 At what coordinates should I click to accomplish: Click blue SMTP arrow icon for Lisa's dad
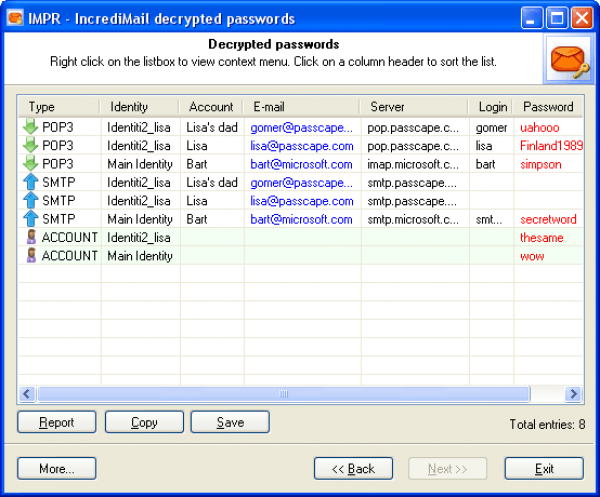(x=30, y=182)
